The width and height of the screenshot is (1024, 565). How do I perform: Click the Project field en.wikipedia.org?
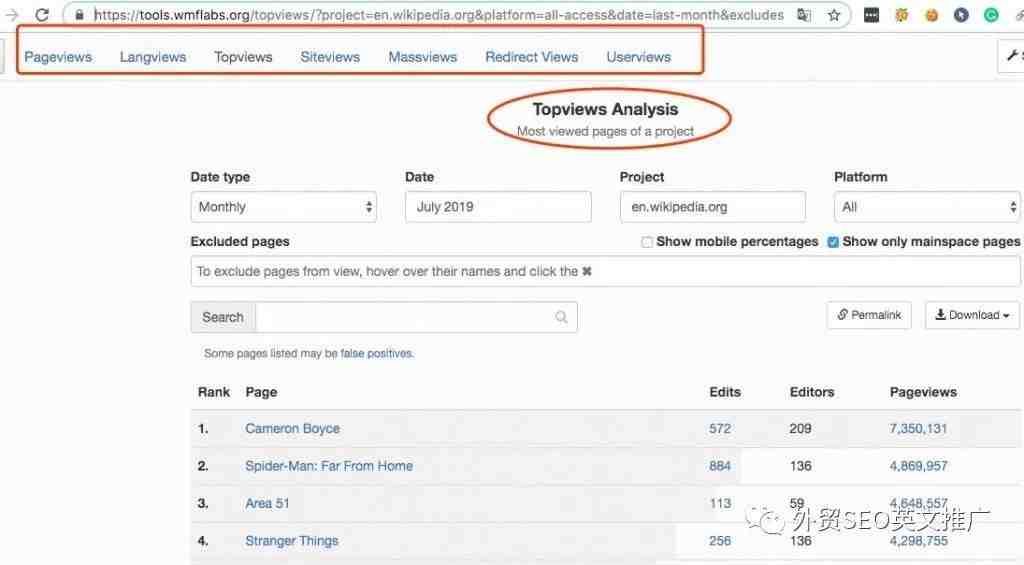point(712,207)
